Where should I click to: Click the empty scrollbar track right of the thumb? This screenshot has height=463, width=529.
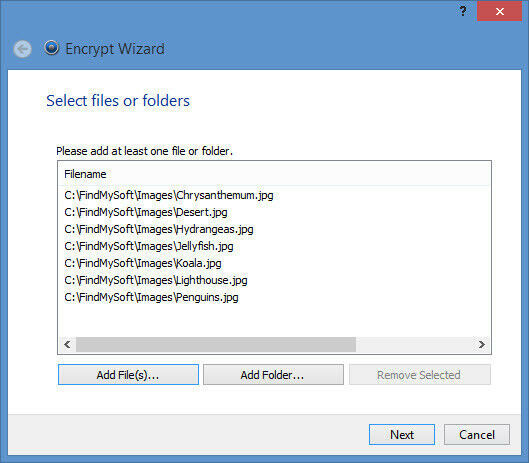point(415,344)
